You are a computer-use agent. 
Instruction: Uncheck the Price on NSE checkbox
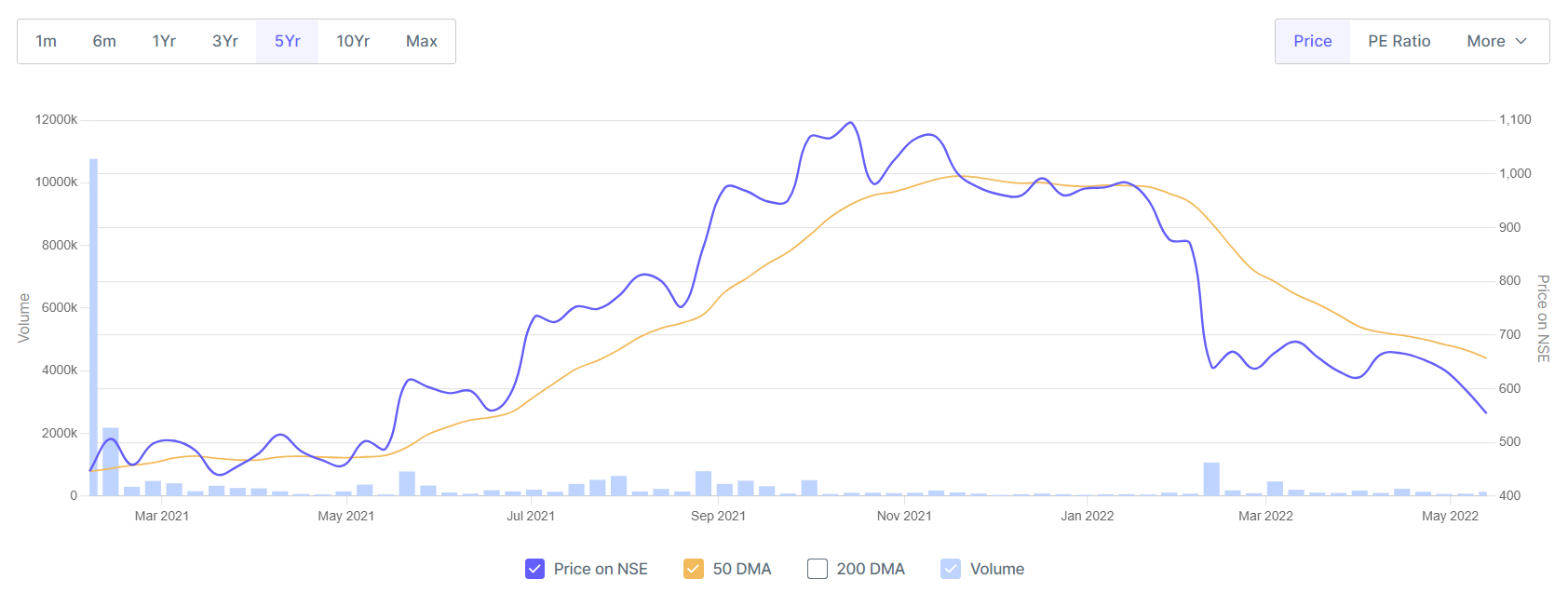click(x=534, y=569)
